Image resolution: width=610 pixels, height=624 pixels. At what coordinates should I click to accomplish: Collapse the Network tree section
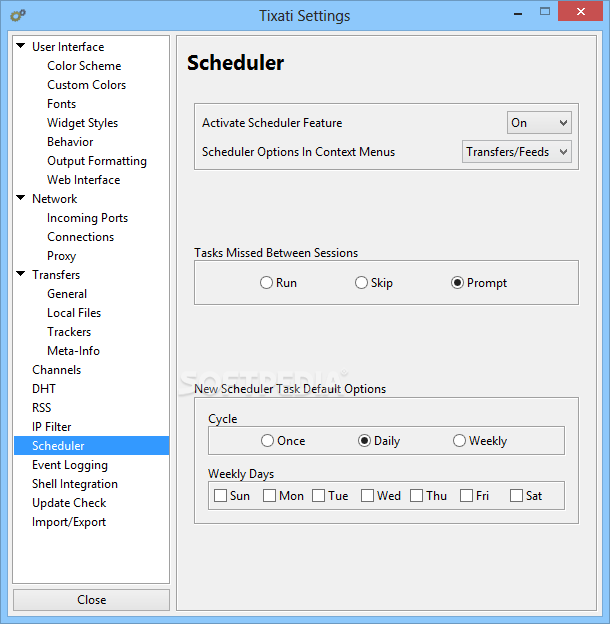point(21,198)
